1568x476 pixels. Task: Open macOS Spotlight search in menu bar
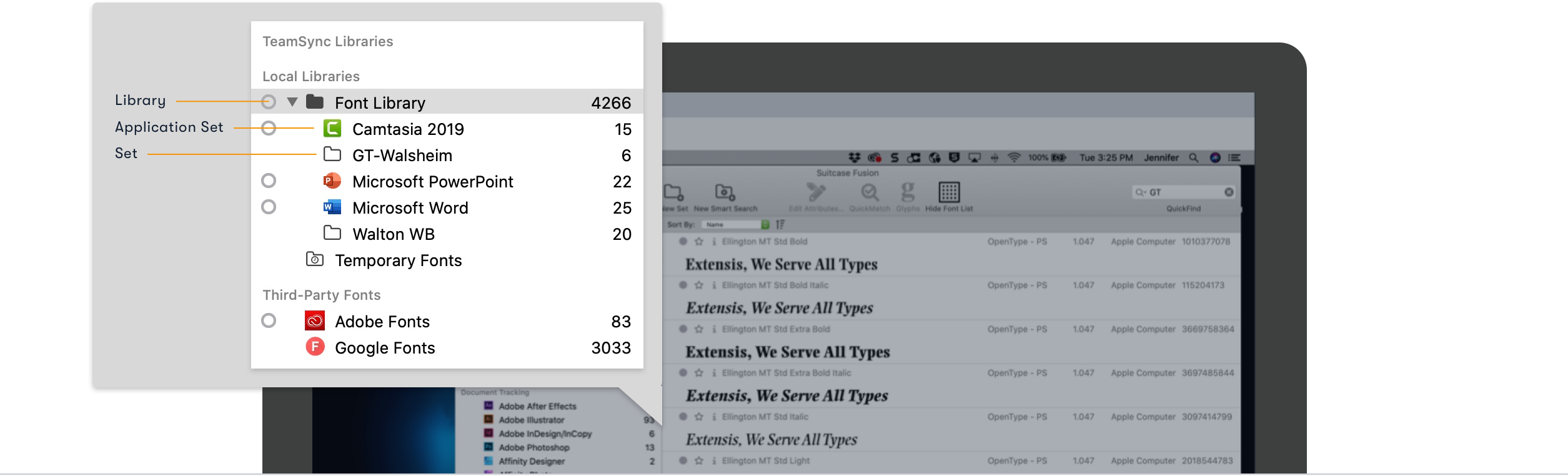1193,158
